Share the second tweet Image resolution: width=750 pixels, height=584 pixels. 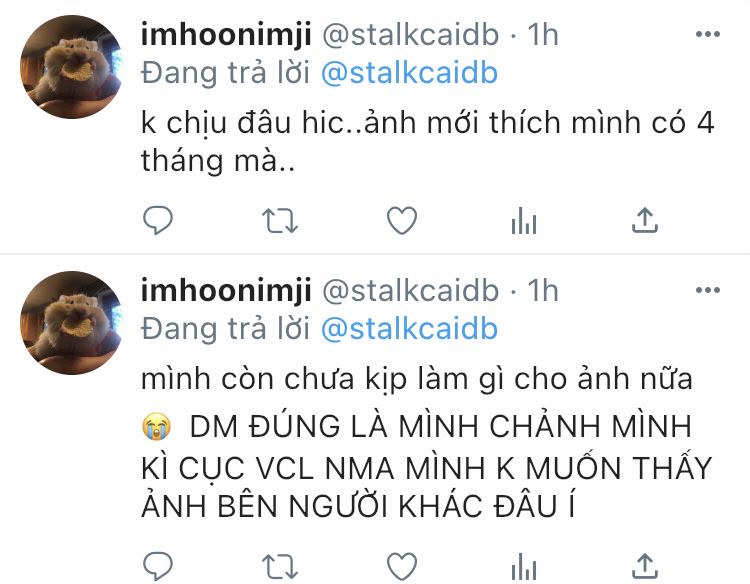(645, 566)
